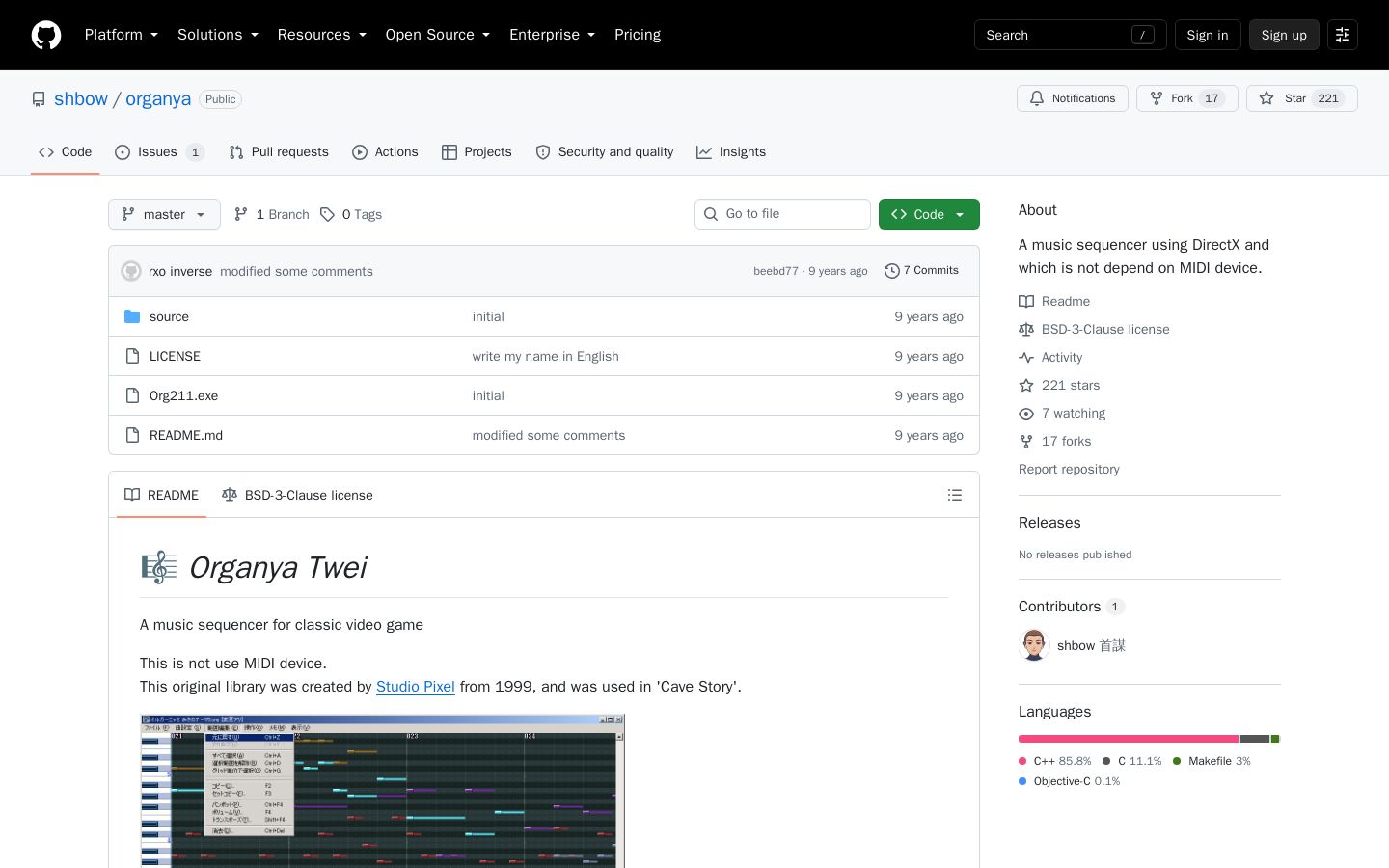Screen dimensions: 1389x868
Task: Open the README outline list icon
Action: click(955, 495)
